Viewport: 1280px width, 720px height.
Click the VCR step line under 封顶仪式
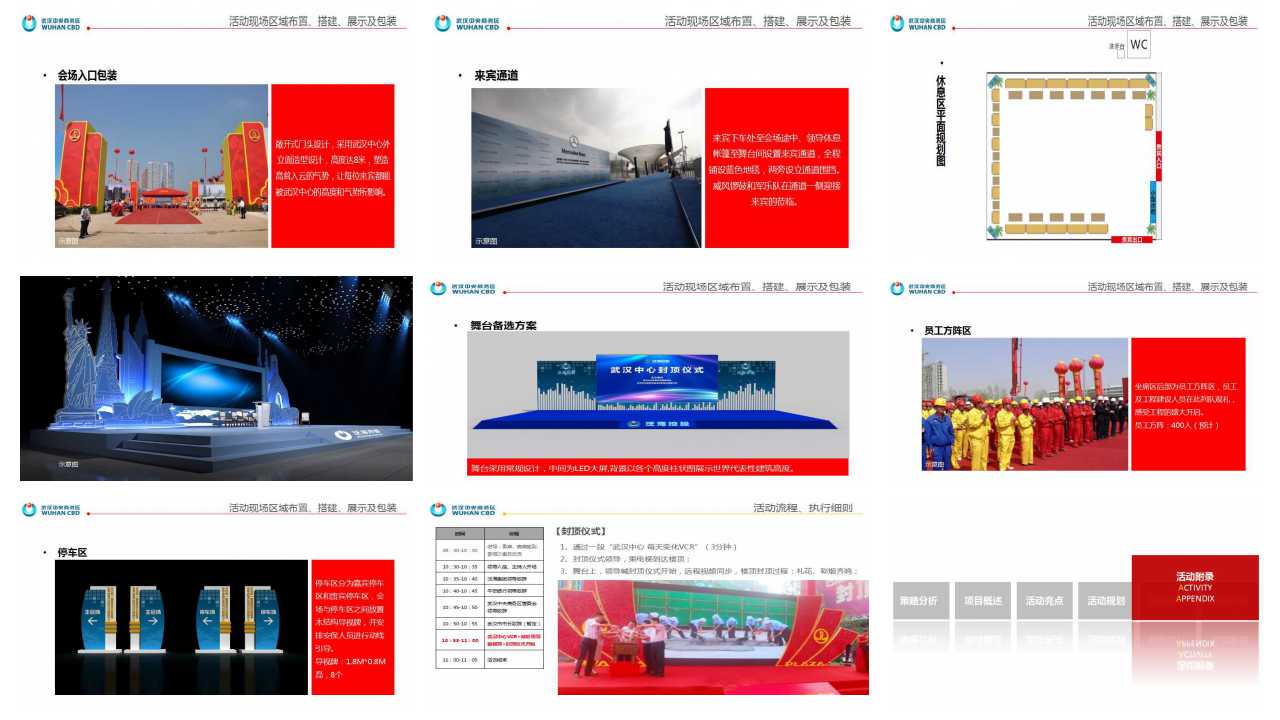[649, 547]
